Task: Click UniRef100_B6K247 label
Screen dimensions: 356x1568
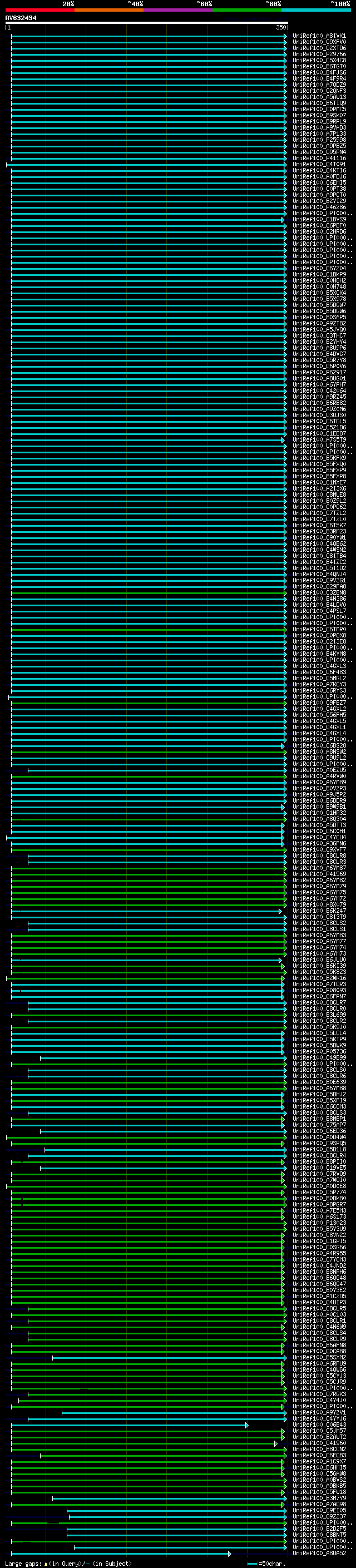Action: coord(319,911)
